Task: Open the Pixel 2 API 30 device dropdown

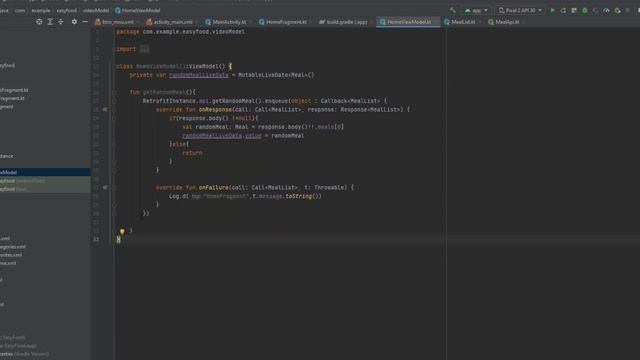Action: tap(520, 10)
